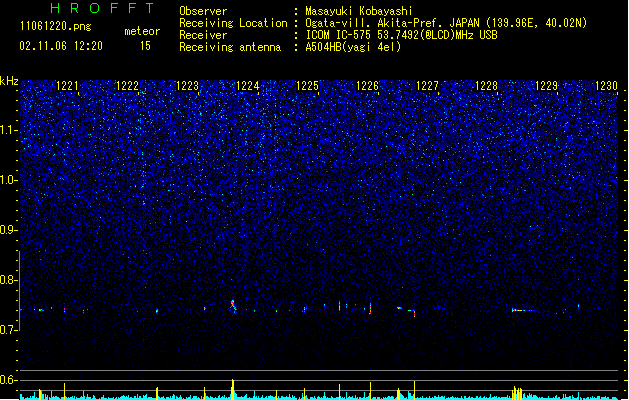Click the 1223 time marker
Image resolution: width=629 pixels, height=400 pixels.
pyautogui.click(x=187, y=86)
